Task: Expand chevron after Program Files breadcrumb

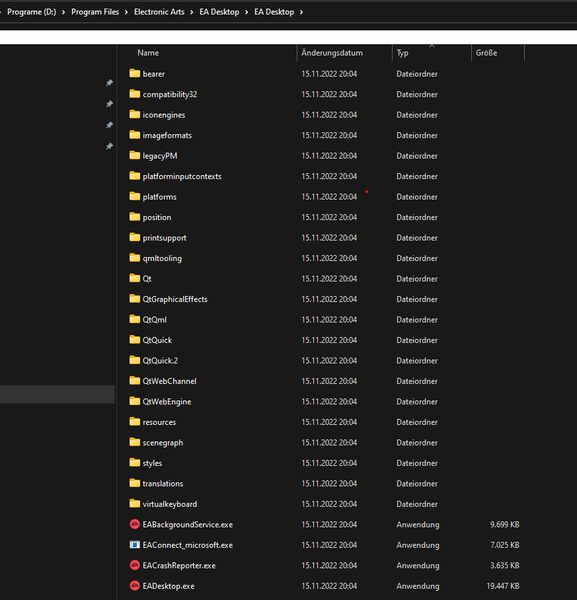Action: tap(126, 12)
